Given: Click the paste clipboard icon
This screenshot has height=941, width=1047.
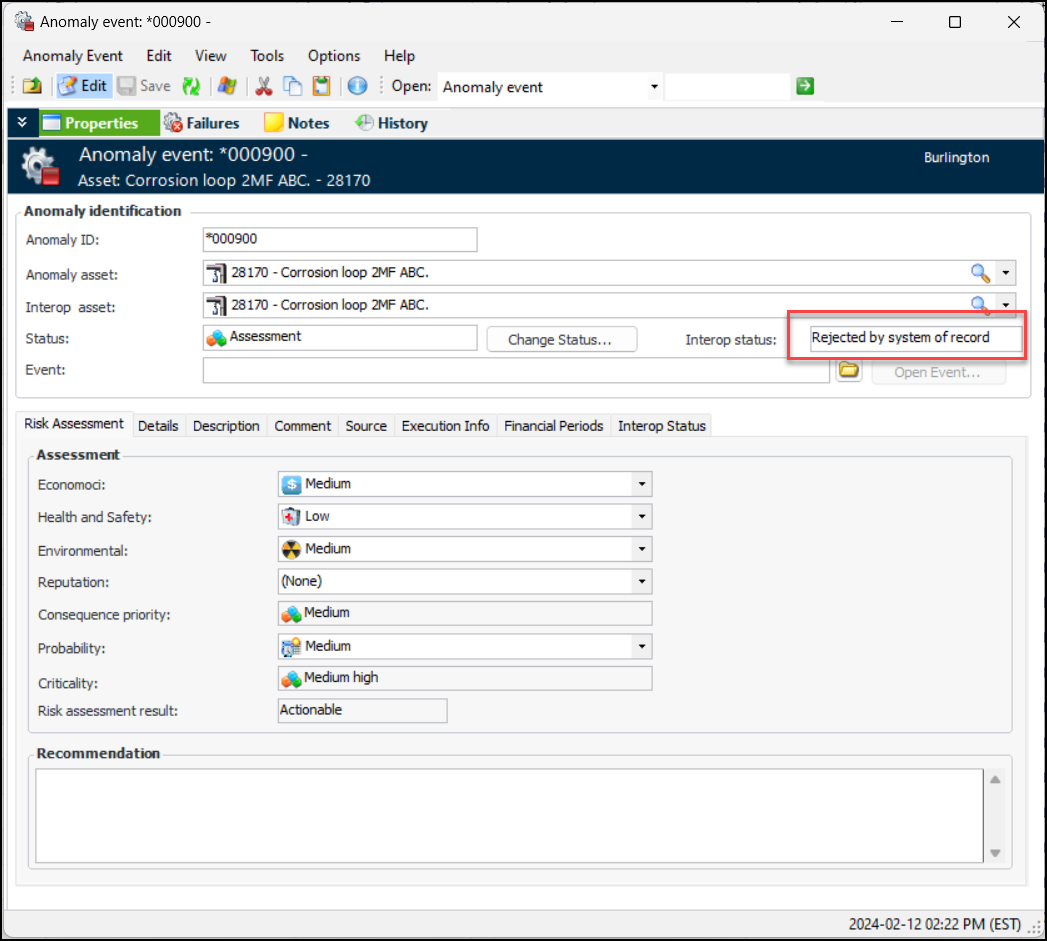Looking at the screenshot, I should [x=321, y=87].
